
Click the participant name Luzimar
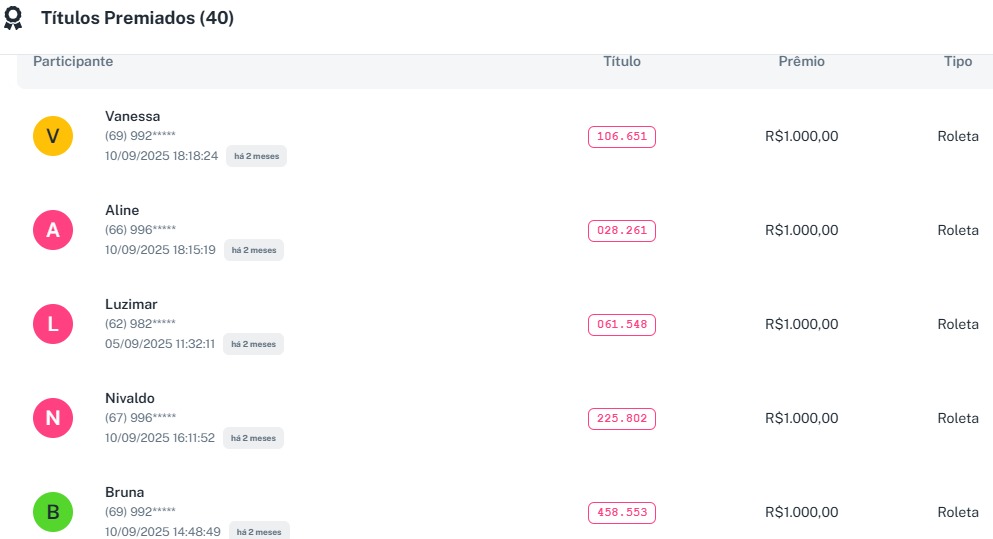[131, 304]
